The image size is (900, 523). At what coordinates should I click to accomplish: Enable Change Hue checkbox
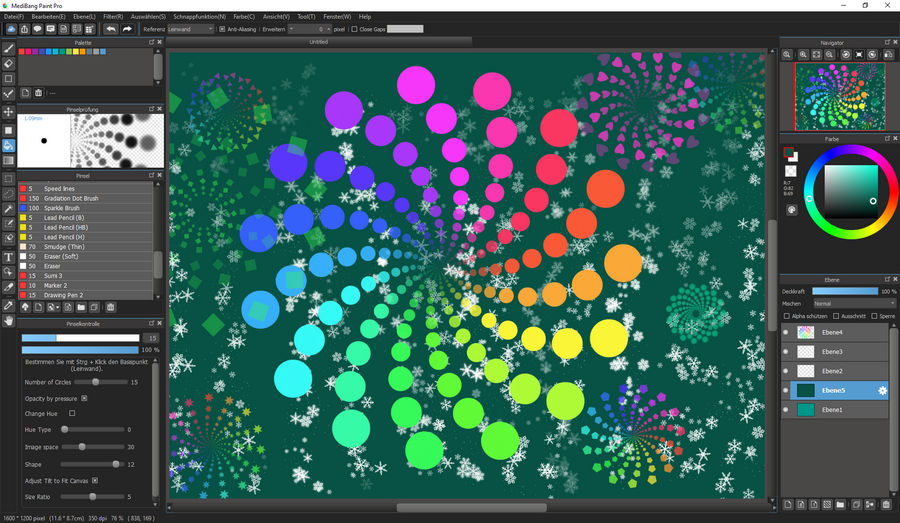click(x=72, y=413)
